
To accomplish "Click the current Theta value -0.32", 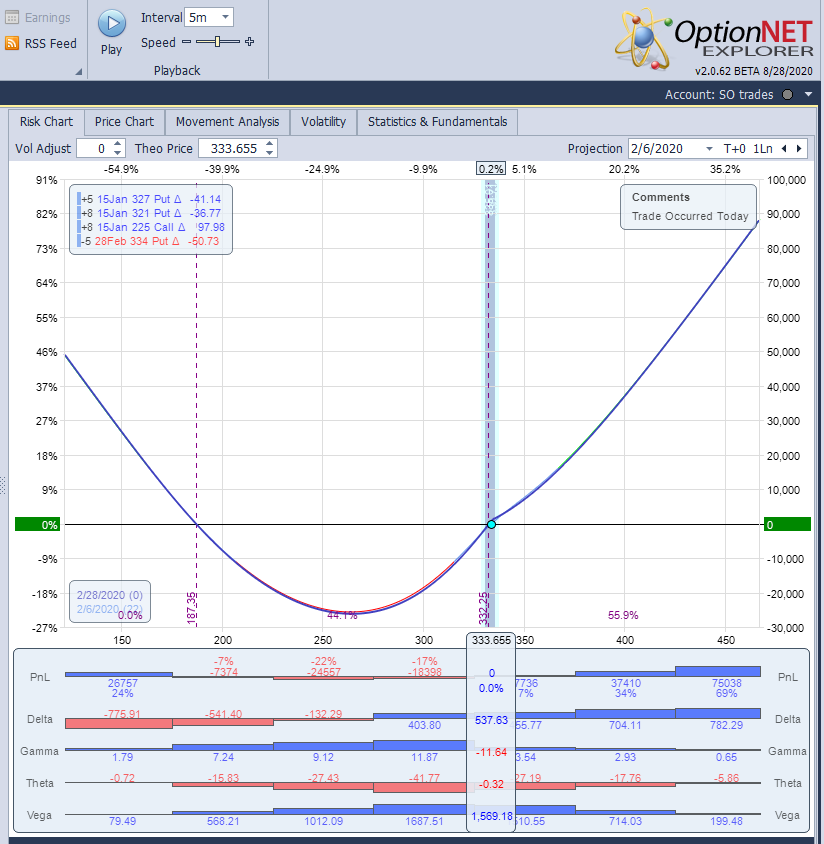I will coord(491,784).
